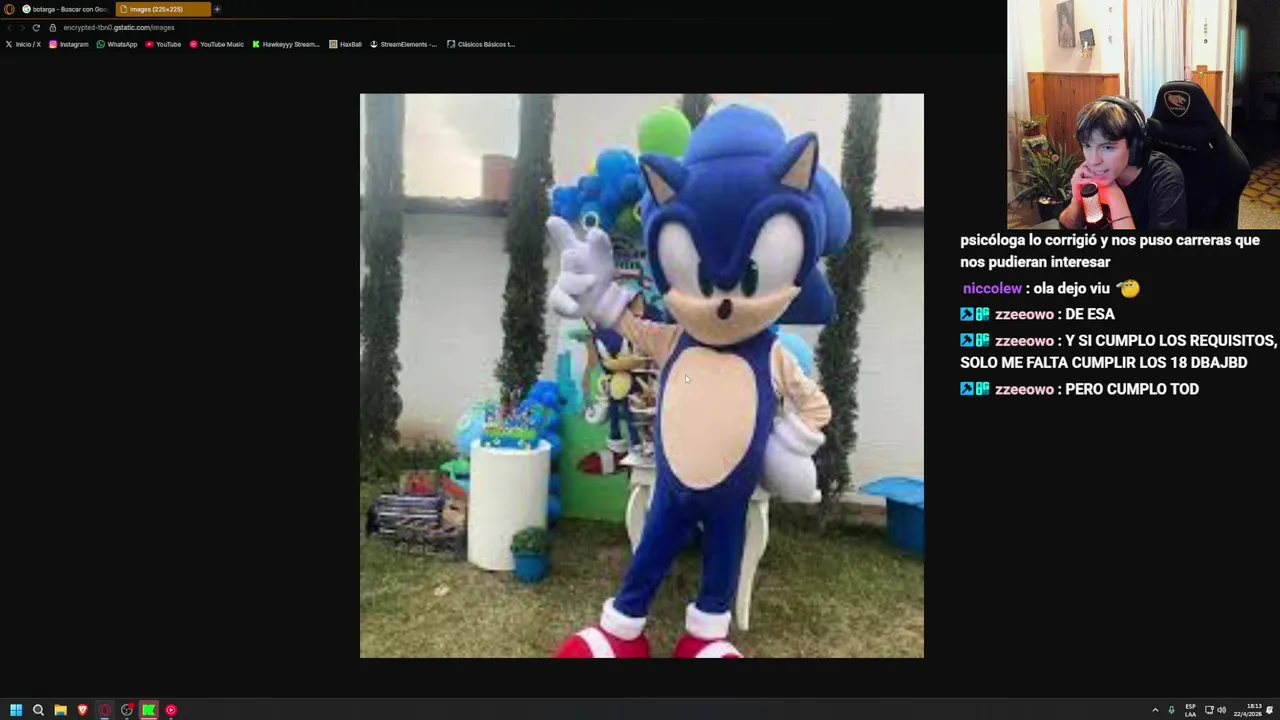Click the Opera browser logo menu icon

click(9, 9)
